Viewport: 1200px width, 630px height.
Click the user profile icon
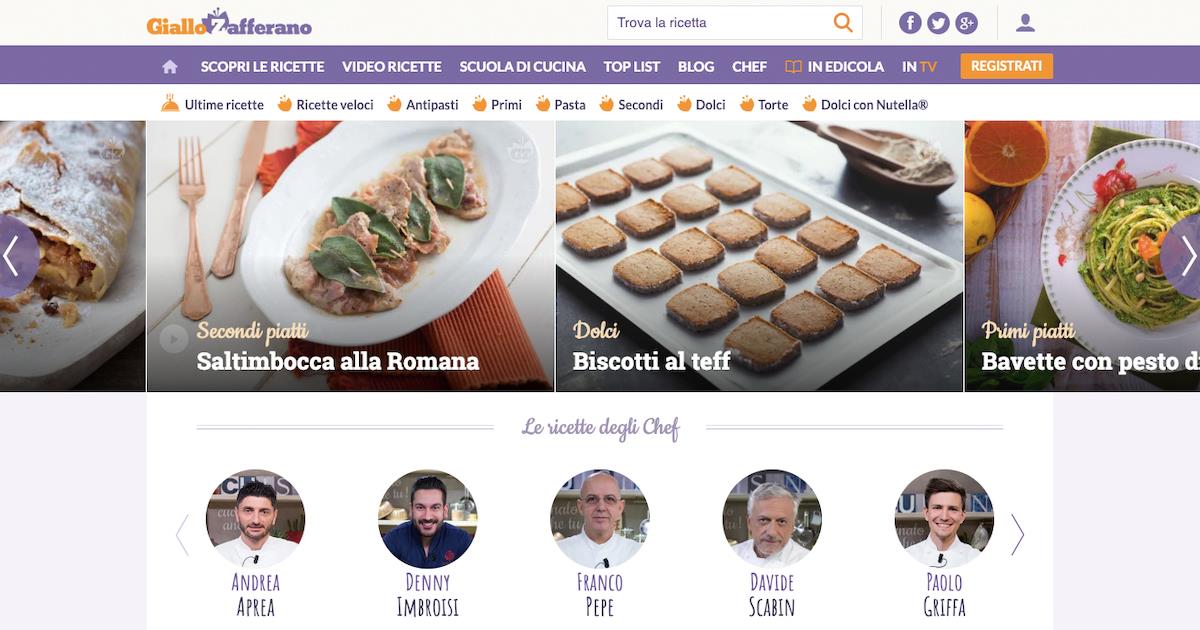(1025, 23)
